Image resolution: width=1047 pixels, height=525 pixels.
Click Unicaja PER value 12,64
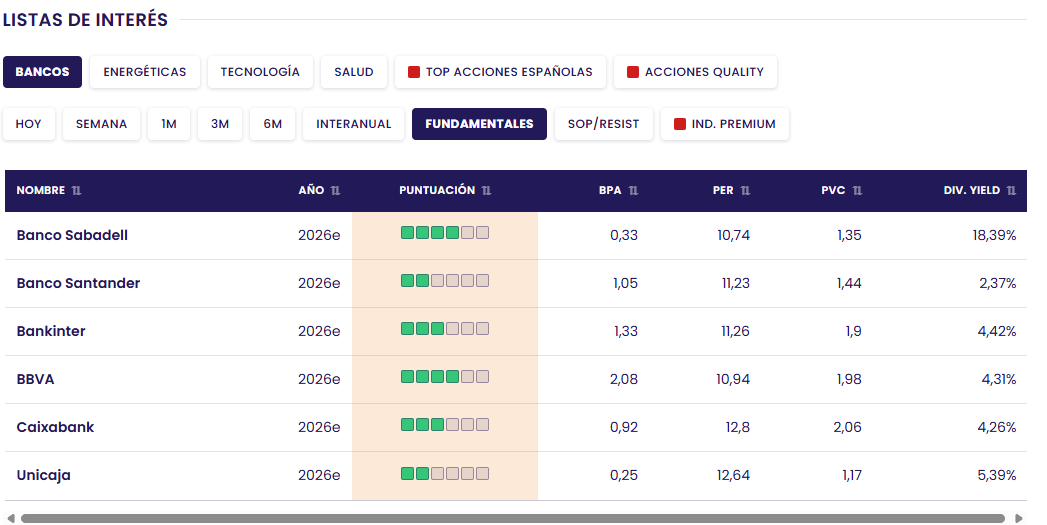pyautogui.click(x=733, y=476)
